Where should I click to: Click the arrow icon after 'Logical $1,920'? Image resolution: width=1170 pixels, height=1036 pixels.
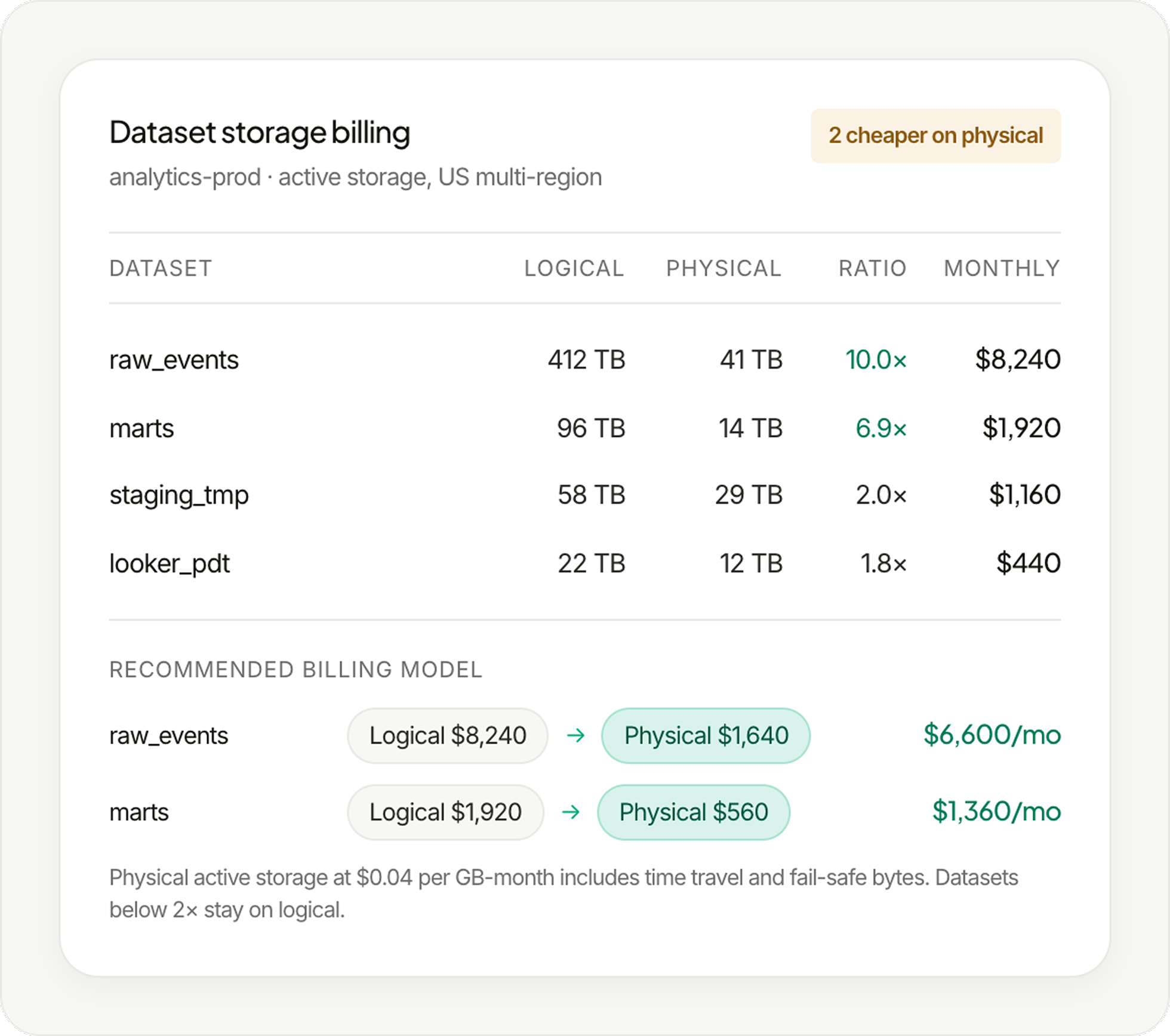tap(571, 812)
